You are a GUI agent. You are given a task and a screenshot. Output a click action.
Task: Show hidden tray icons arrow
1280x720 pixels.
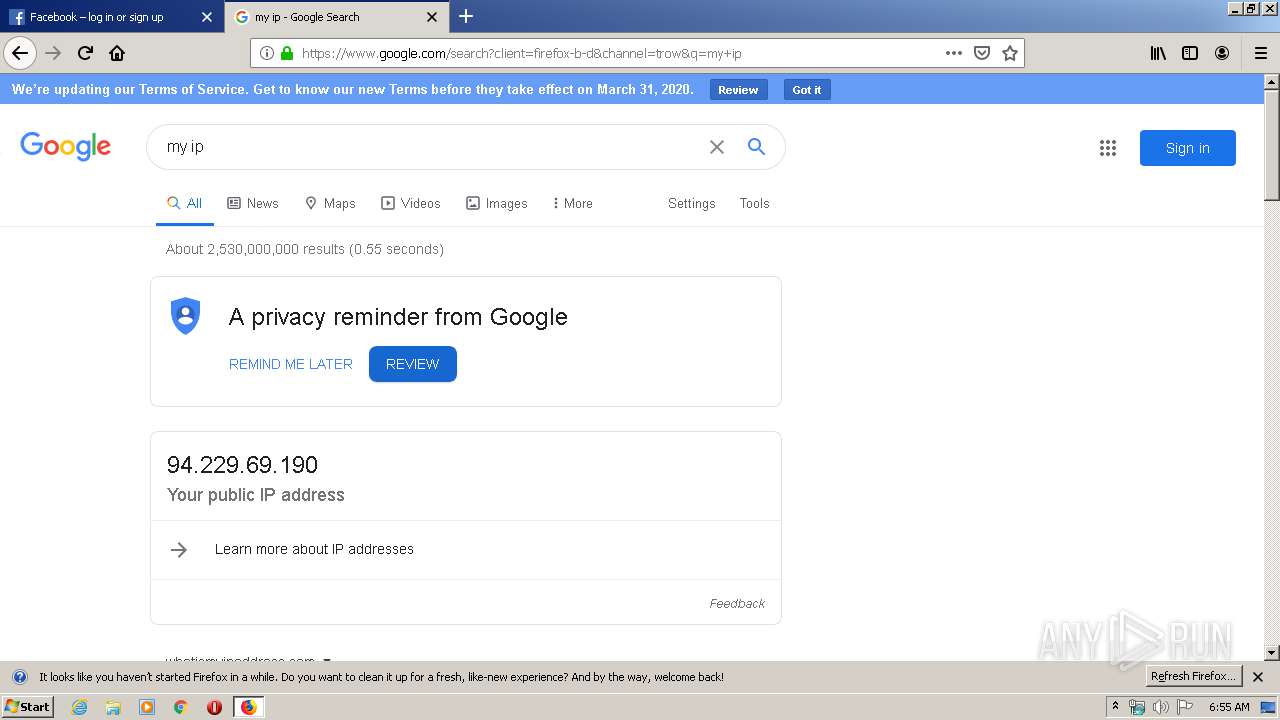tap(1115, 707)
